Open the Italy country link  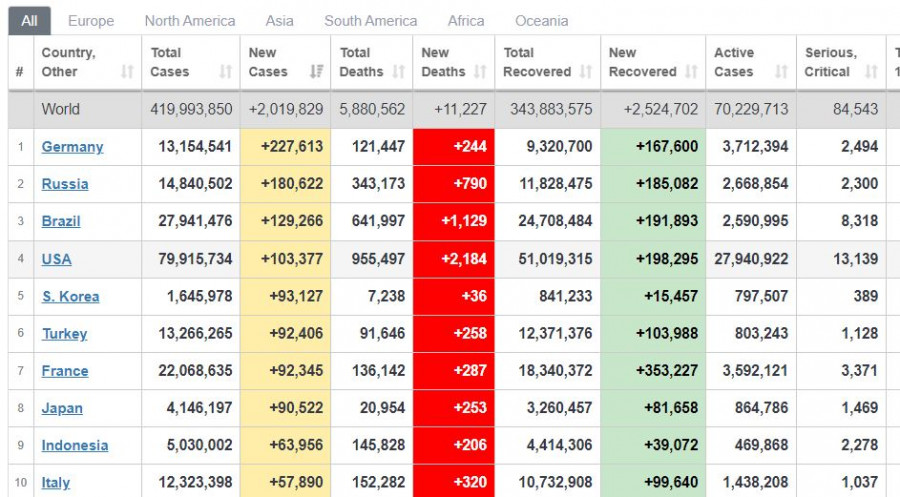[x=56, y=483]
